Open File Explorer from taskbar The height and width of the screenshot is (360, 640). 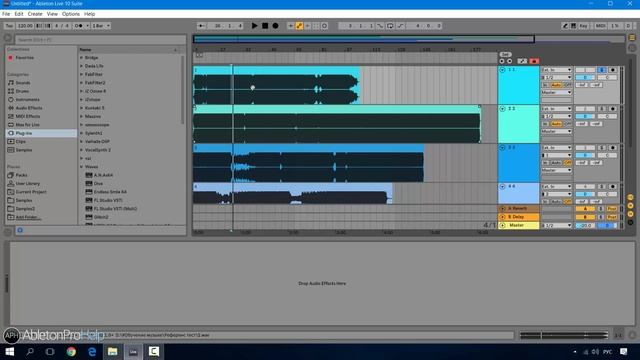tap(113, 351)
